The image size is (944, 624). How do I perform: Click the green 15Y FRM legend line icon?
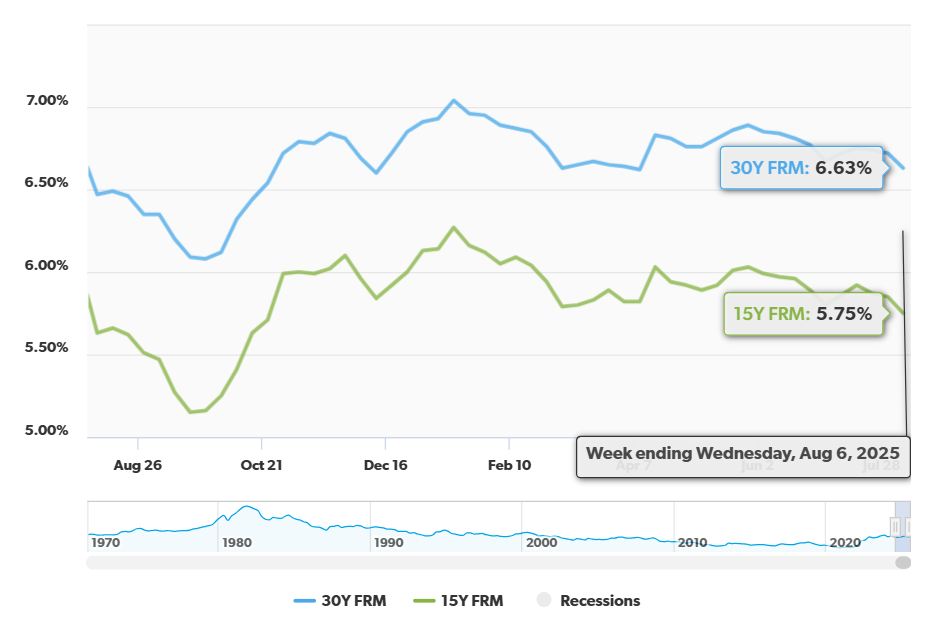(424, 601)
